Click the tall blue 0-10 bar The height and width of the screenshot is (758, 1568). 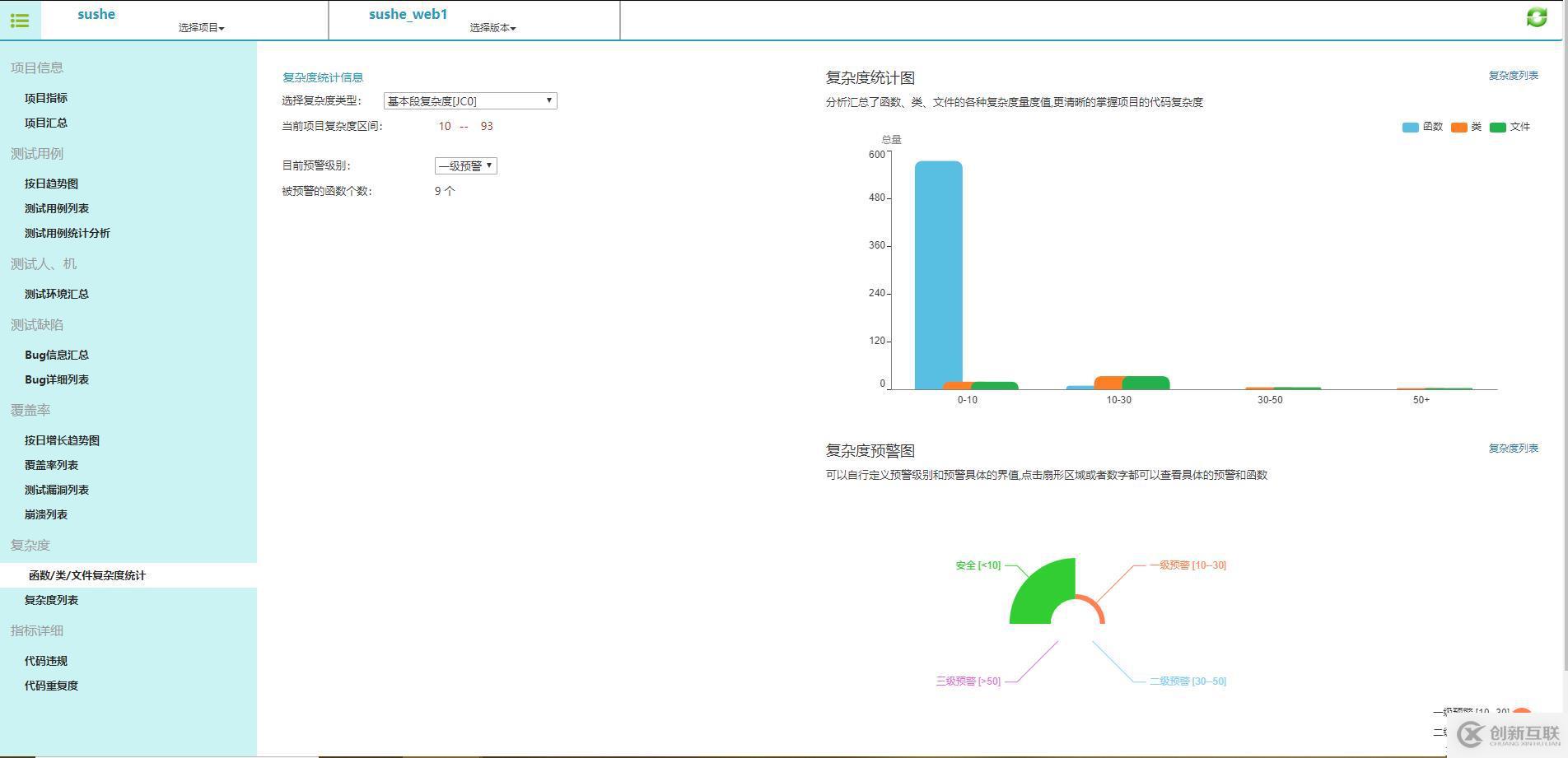pyautogui.click(x=938, y=272)
